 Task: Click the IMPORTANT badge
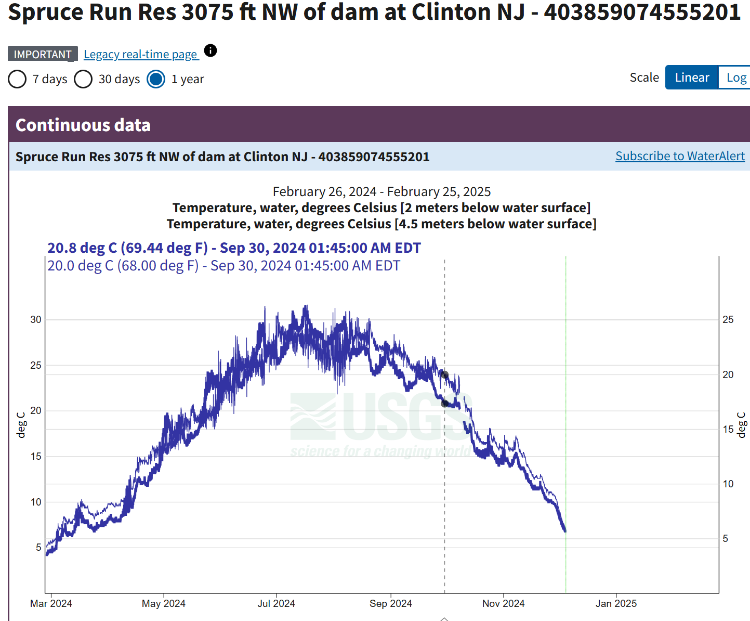coord(43,54)
